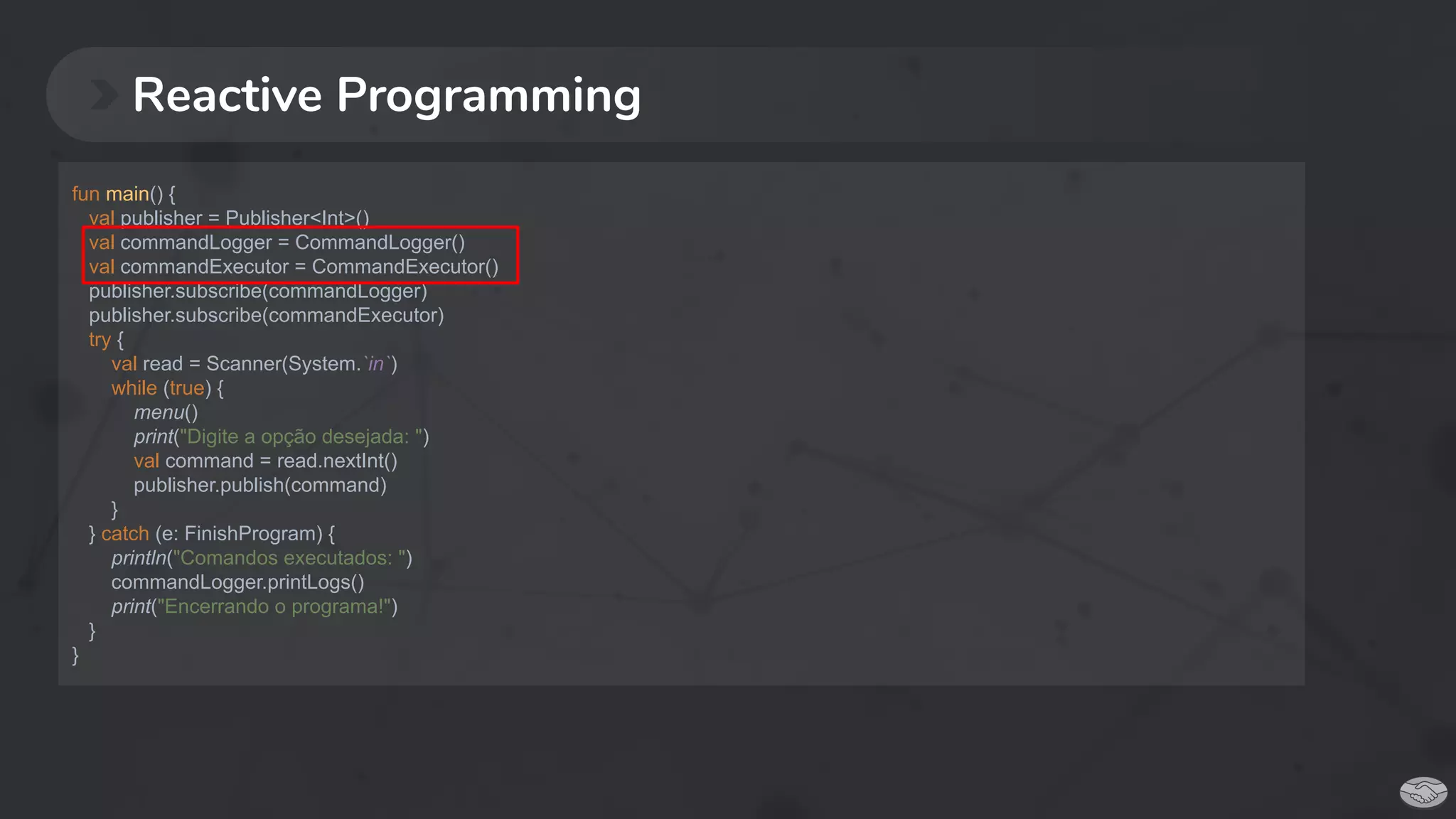The height and width of the screenshot is (819, 1456).
Task: Click 'val commandExecutor = CommandExecutor()' line
Action: 294,267
